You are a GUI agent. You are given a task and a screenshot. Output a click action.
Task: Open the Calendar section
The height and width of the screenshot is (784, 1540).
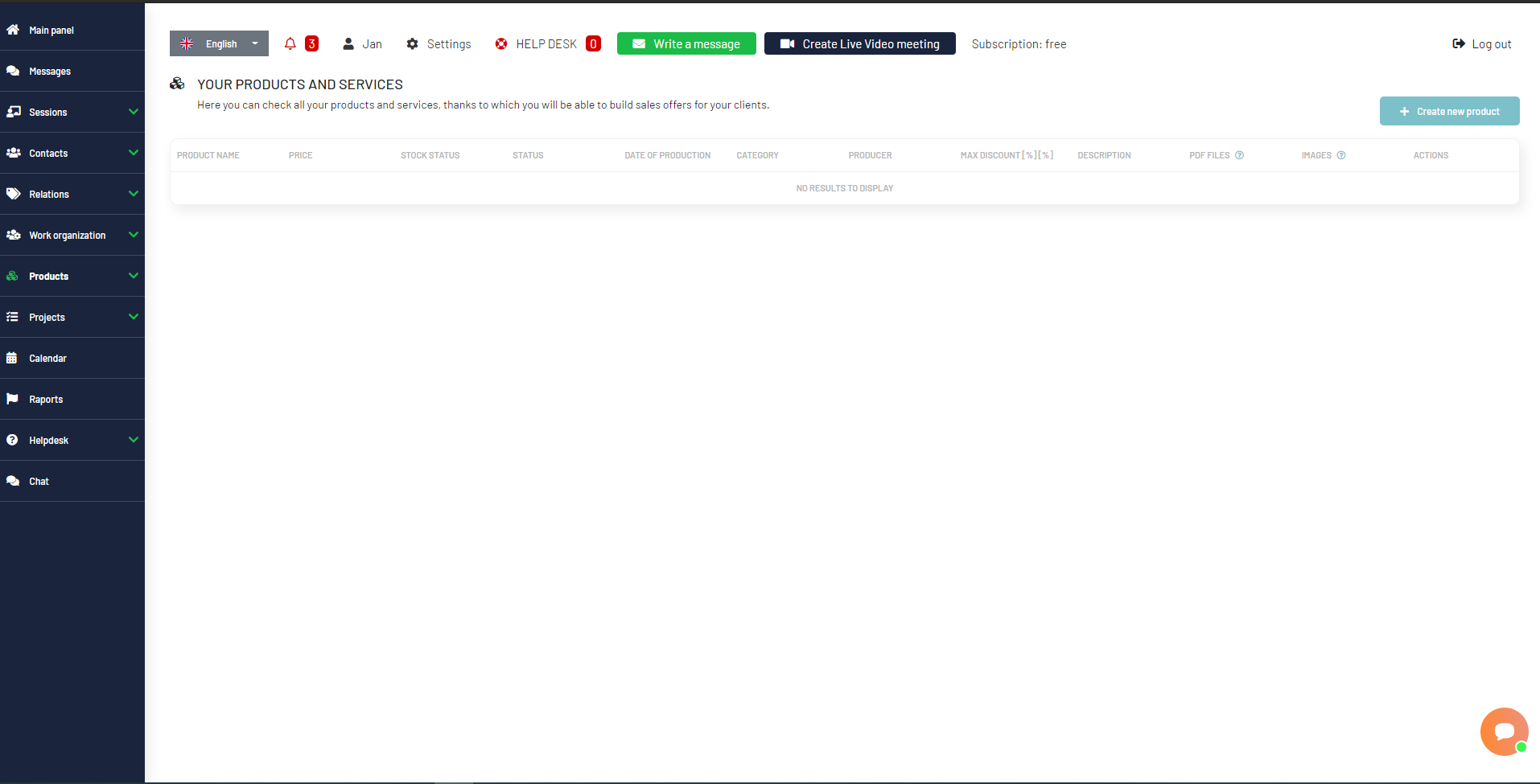coord(48,358)
